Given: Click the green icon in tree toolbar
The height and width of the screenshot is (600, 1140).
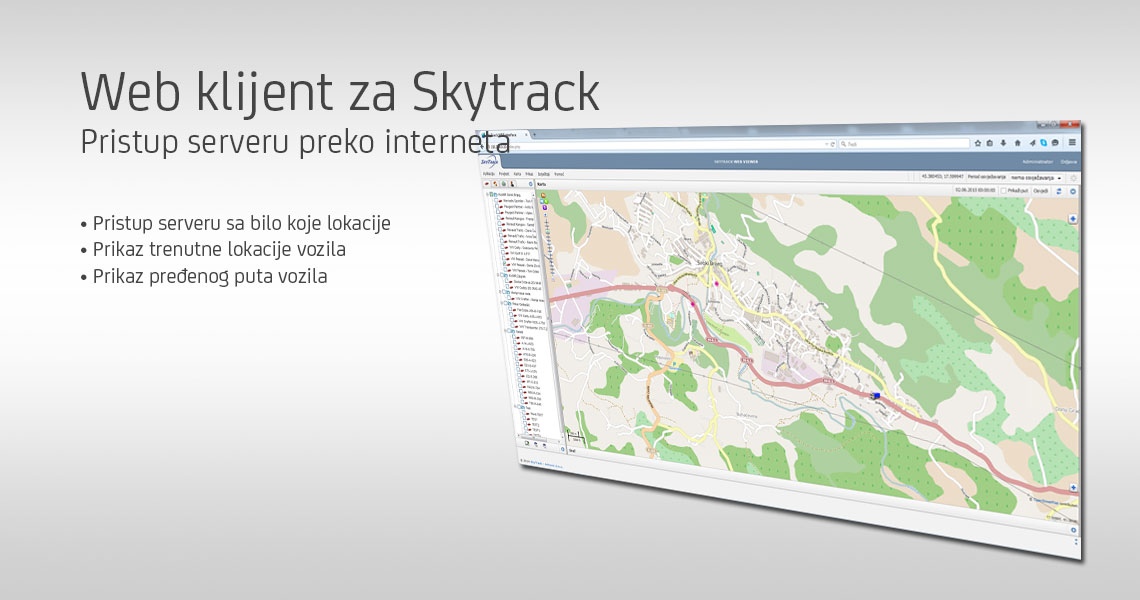Looking at the screenshot, I should pyautogui.click(x=504, y=184).
